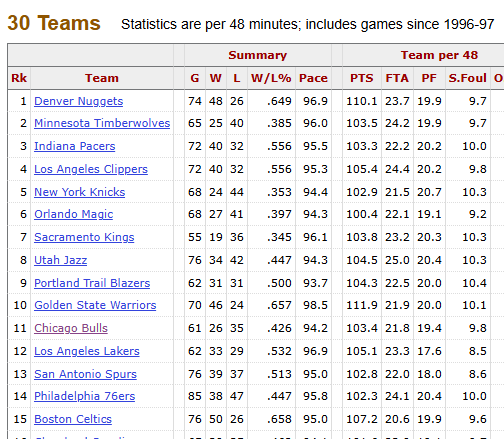Open the Boston Celtics link
504x439 pixels.
coord(73,419)
